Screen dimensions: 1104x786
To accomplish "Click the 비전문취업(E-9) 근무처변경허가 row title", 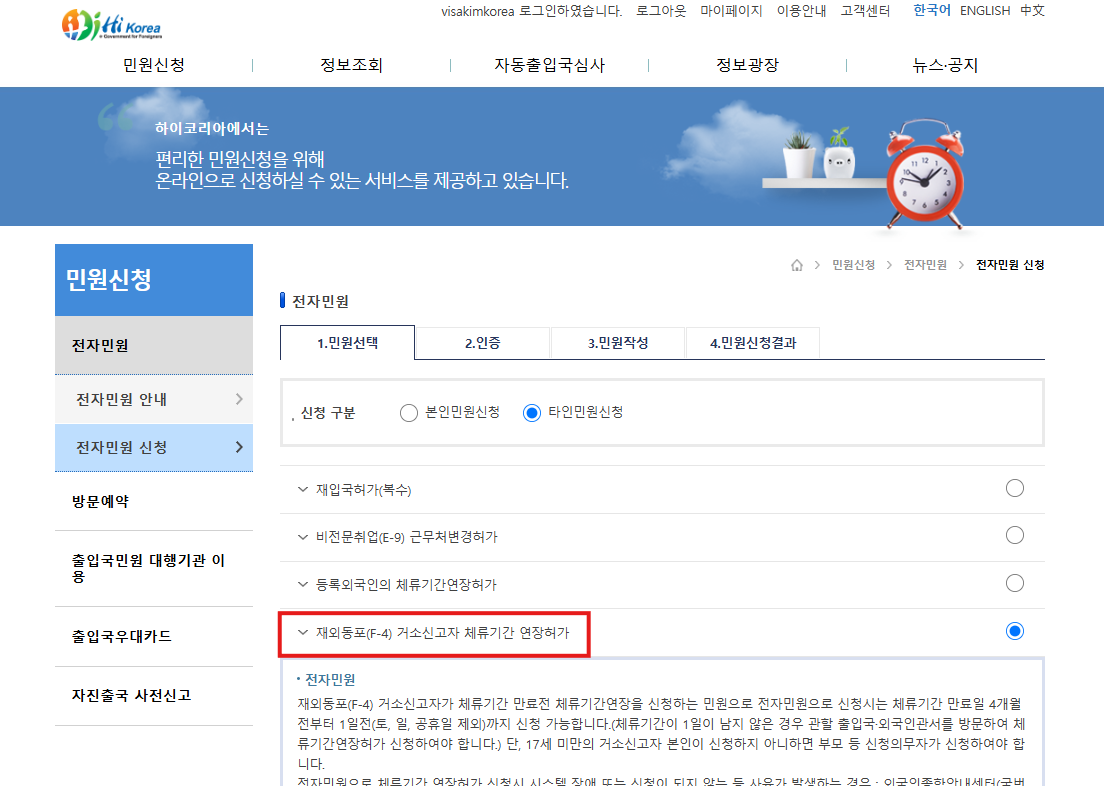I will click(x=406, y=537).
